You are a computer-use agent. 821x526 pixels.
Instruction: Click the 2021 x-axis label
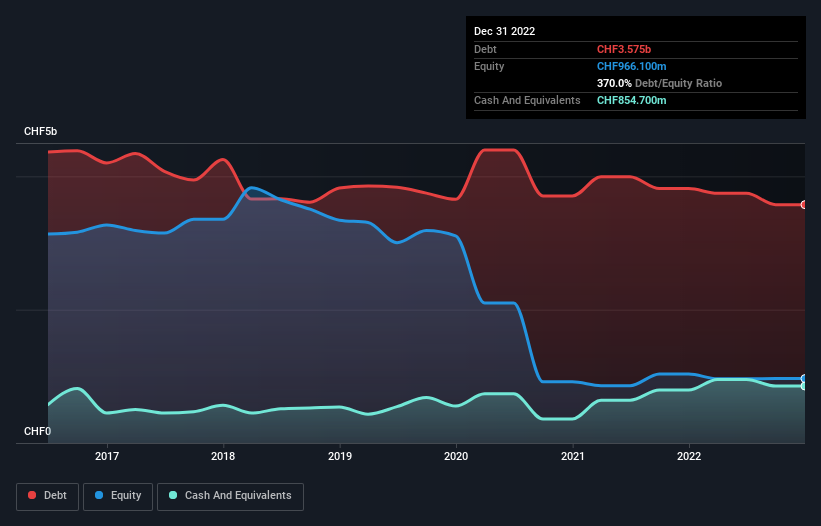pyautogui.click(x=573, y=456)
